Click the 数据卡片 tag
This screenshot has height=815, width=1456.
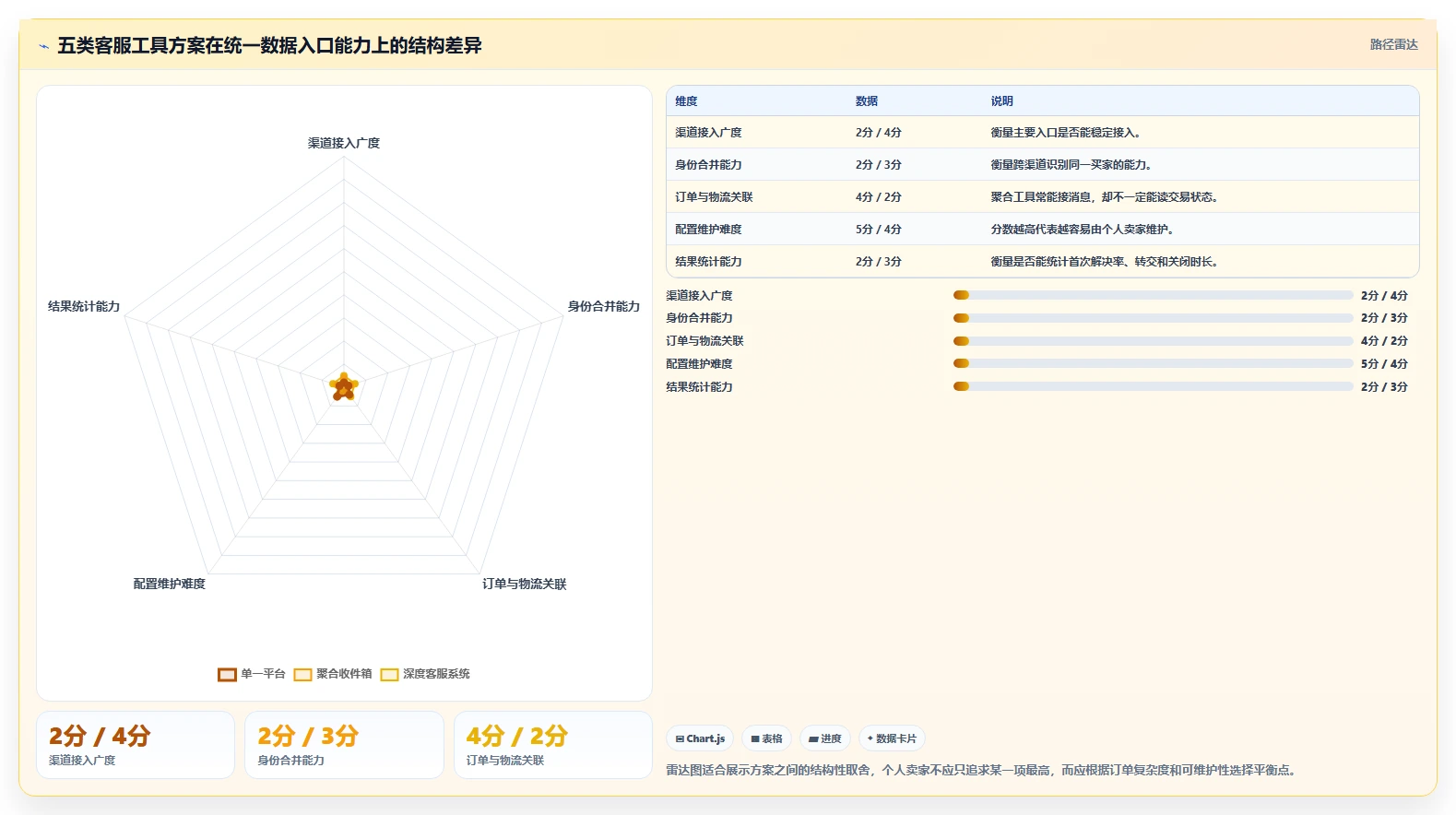click(892, 738)
